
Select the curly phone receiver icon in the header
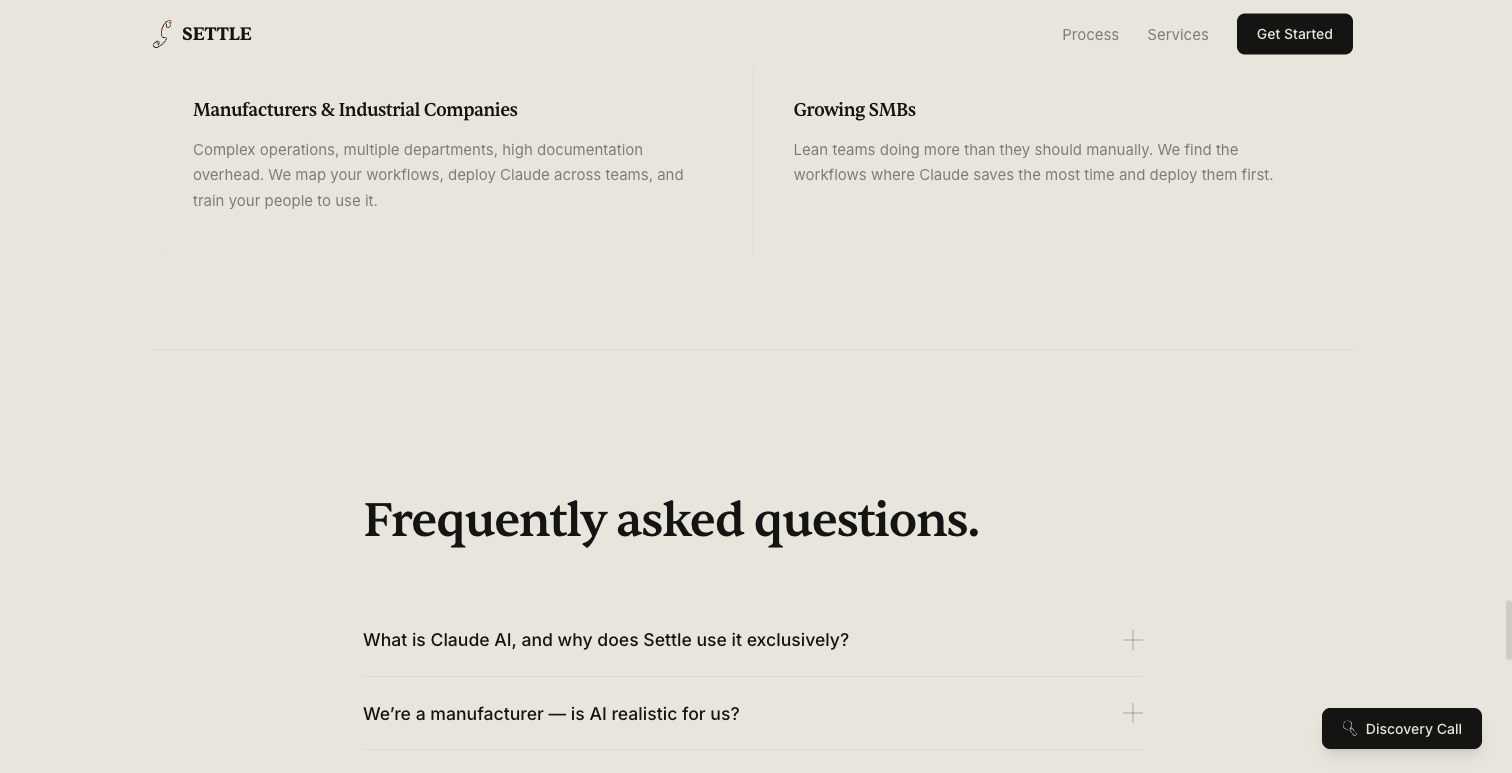pos(163,33)
